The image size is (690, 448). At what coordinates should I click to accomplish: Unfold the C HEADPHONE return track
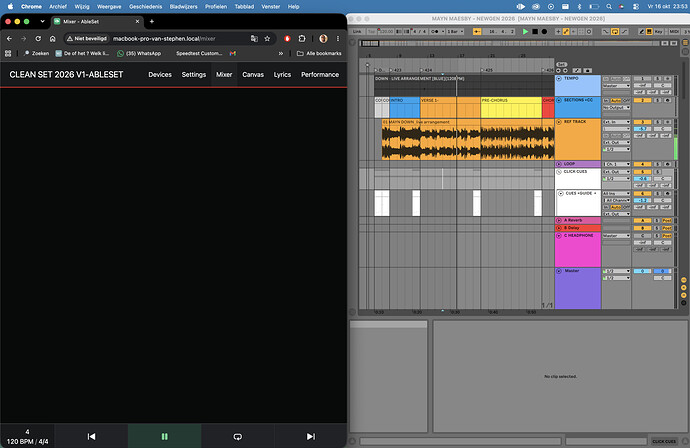coord(559,235)
